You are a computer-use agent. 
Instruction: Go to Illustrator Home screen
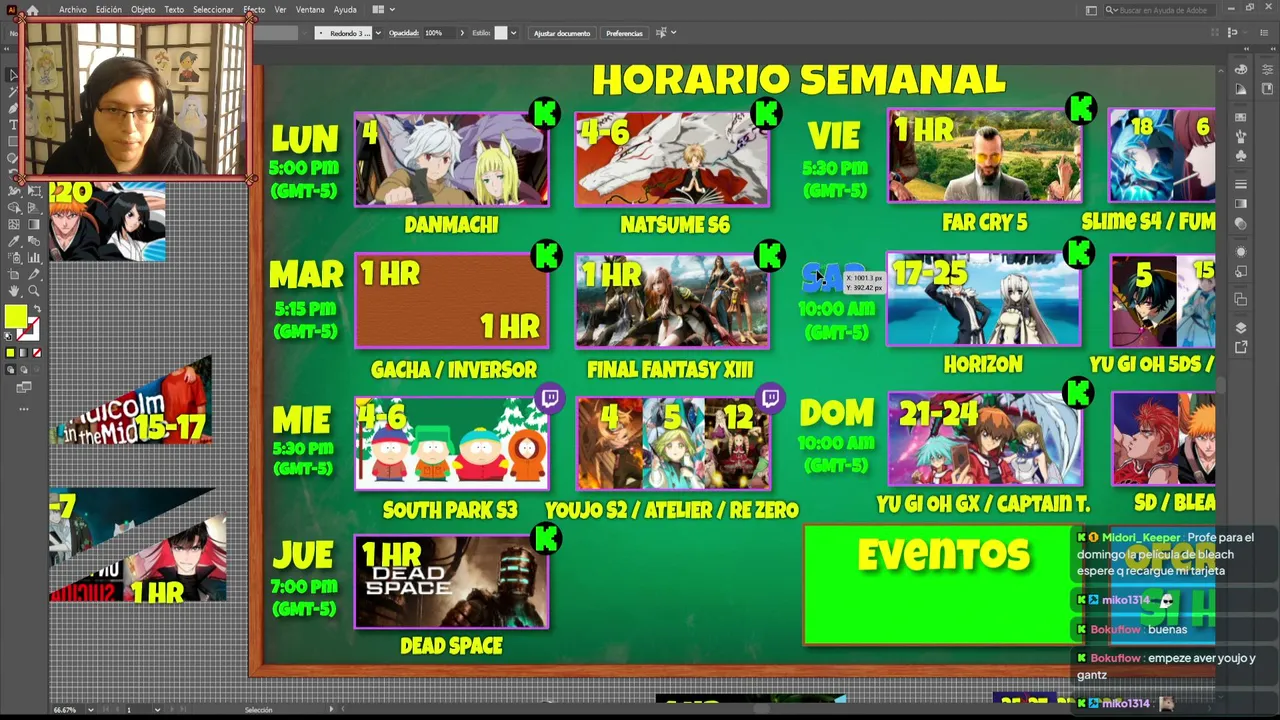(x=32, y=10)
